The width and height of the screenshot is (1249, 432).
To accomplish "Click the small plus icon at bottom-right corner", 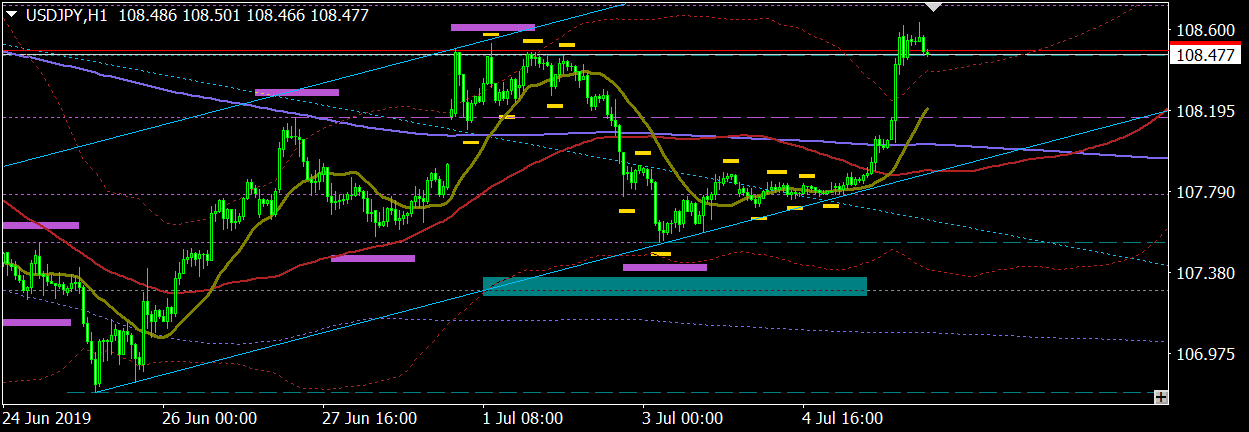I will (1161, 397).
